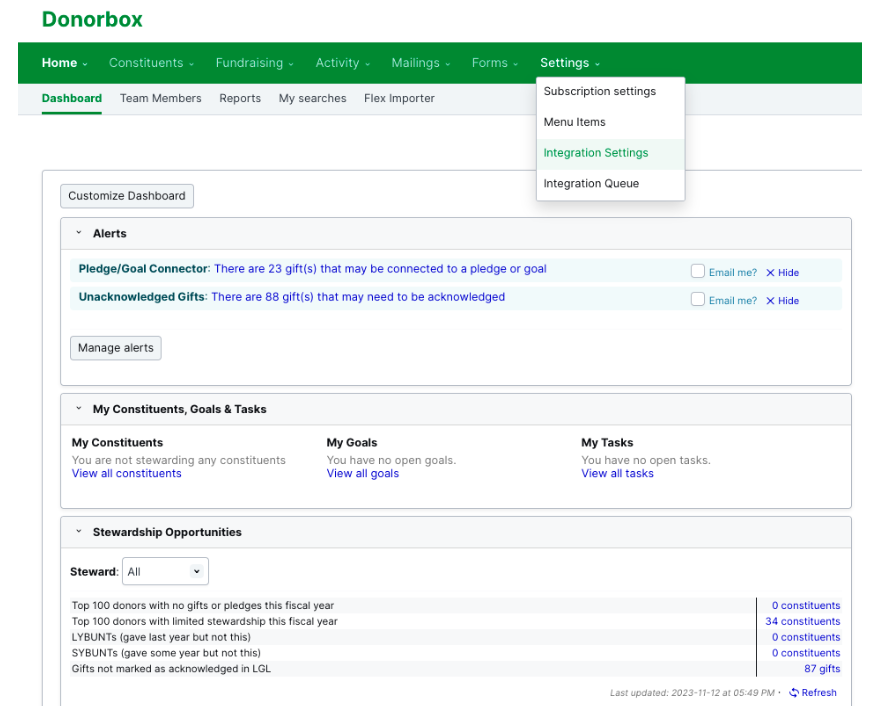Click 'You have no open tasks.' text

(x=646, y=460)
